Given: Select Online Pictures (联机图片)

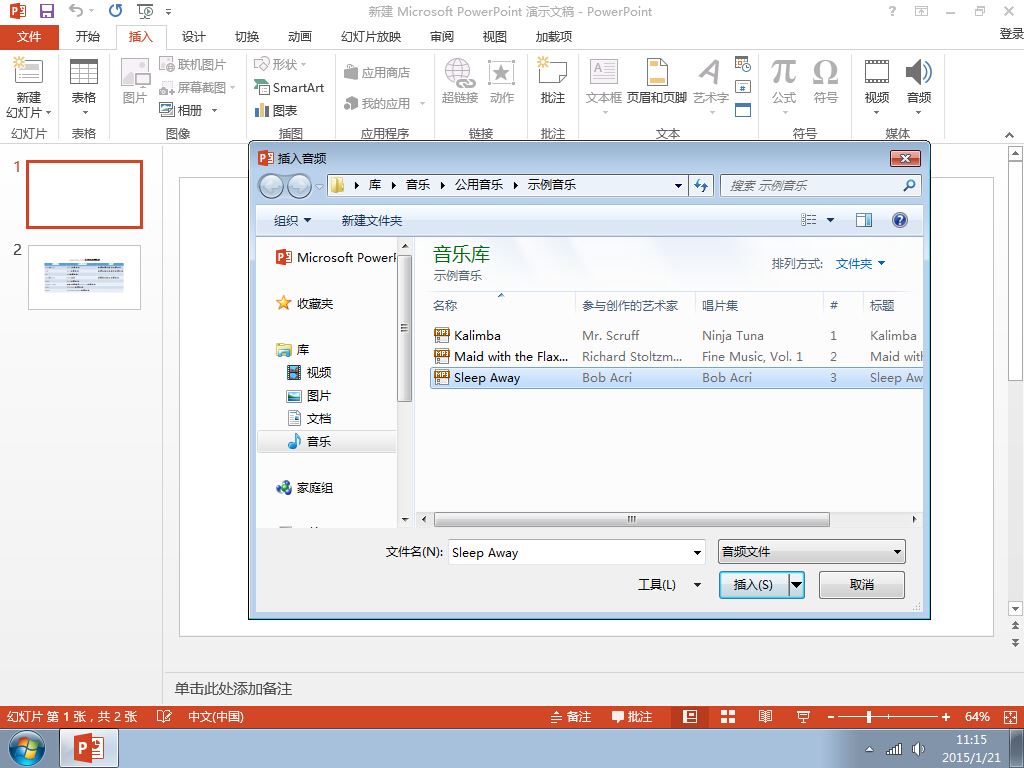Looking at the screenshot, I should click(193, 64).
